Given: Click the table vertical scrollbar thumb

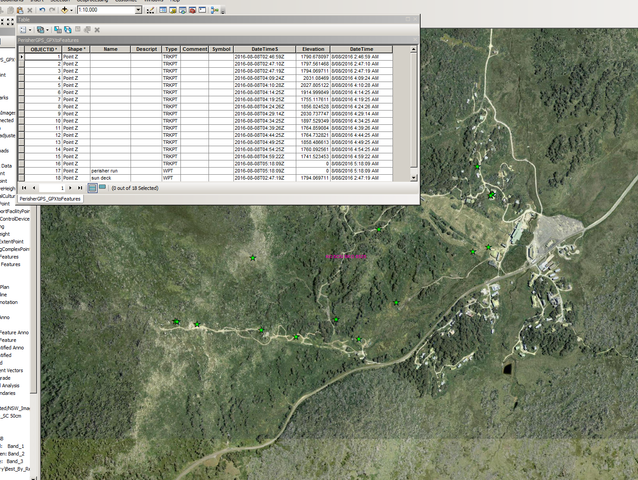Looking at the screenshot, I should [x=413, y=110].
